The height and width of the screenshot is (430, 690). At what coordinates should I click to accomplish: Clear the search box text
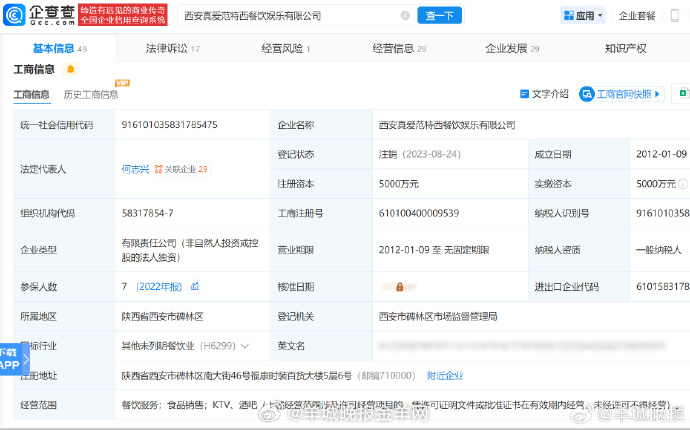[405, 16]
